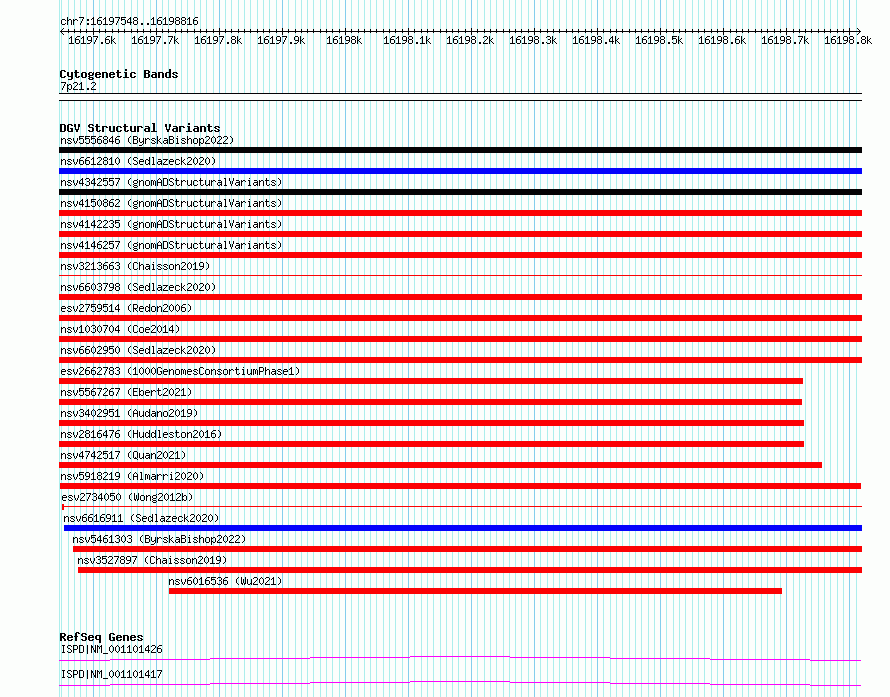Click ruler position 16198.1k
Screen dimensions: 890x697
[x=407, y=40]
